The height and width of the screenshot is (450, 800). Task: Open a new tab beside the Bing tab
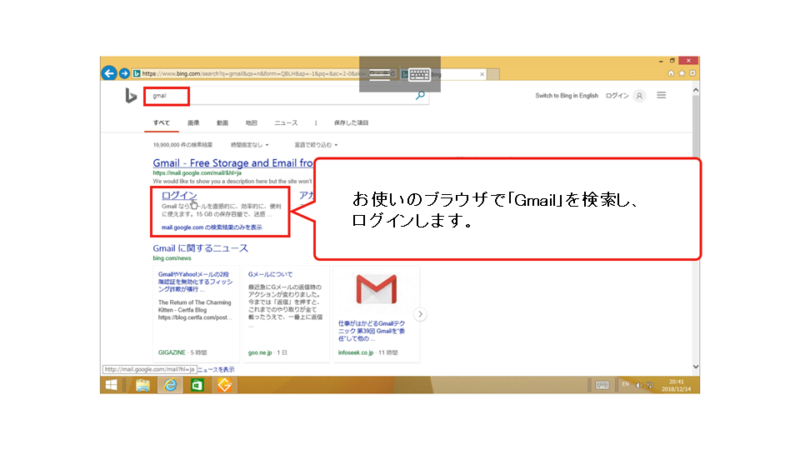tap(493, 74)
